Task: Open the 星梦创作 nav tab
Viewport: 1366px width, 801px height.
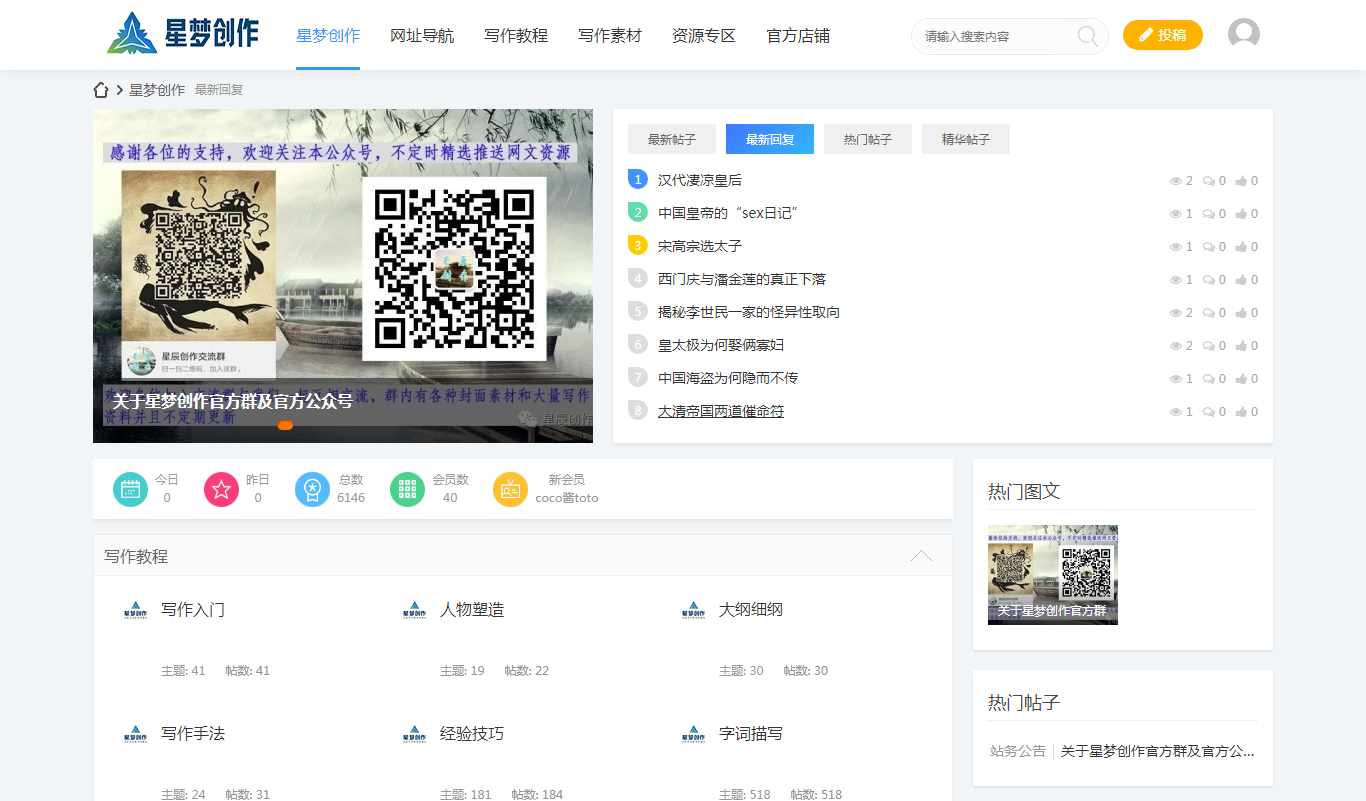Action: click(328, 36)
